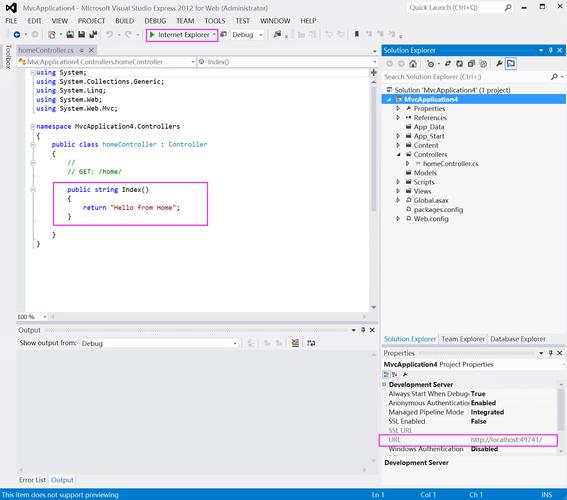This screenshot has height=500, width=567.
Task: Expand the References node
Action: 398,117
